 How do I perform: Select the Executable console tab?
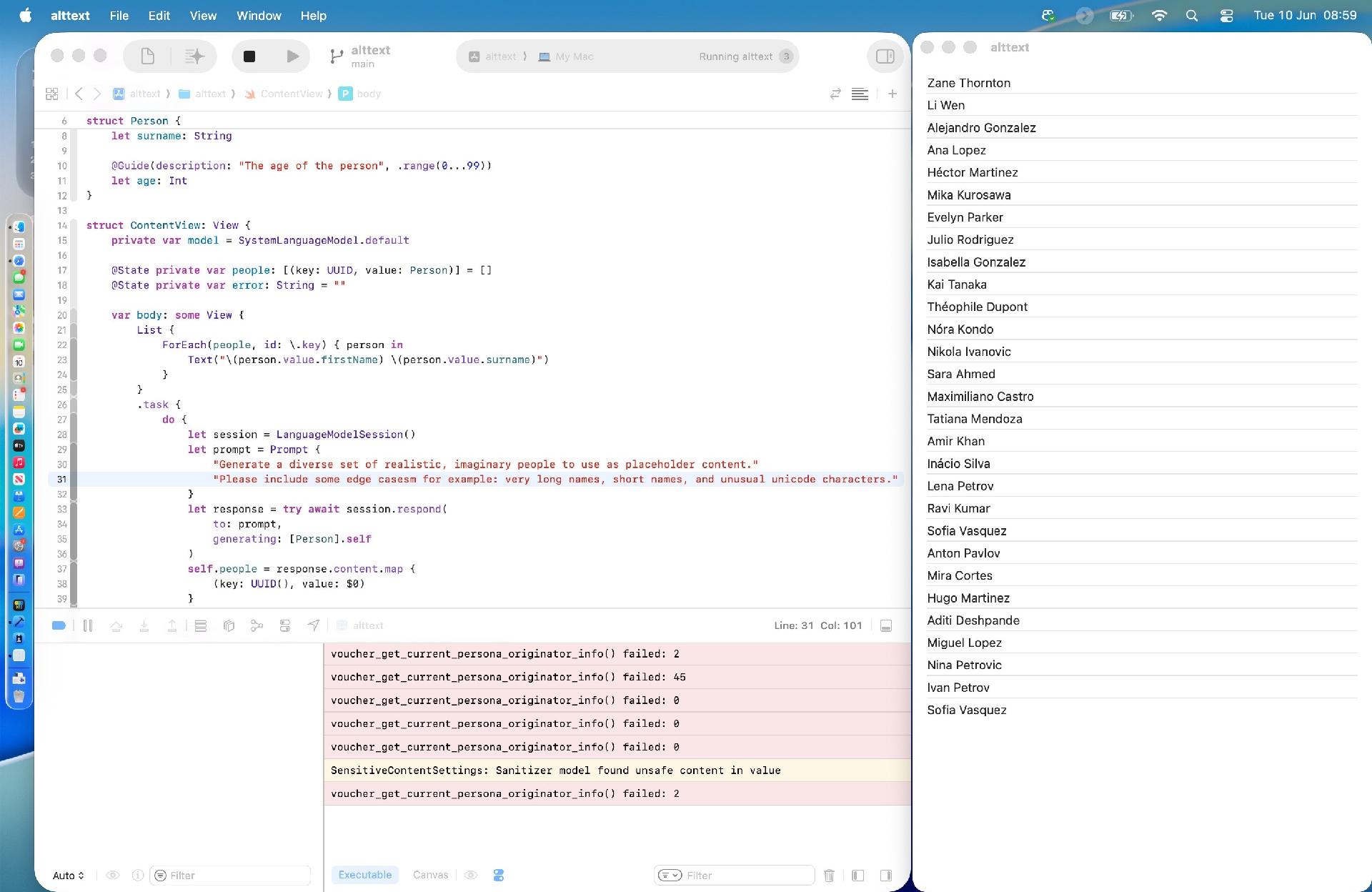coord(364,875)
